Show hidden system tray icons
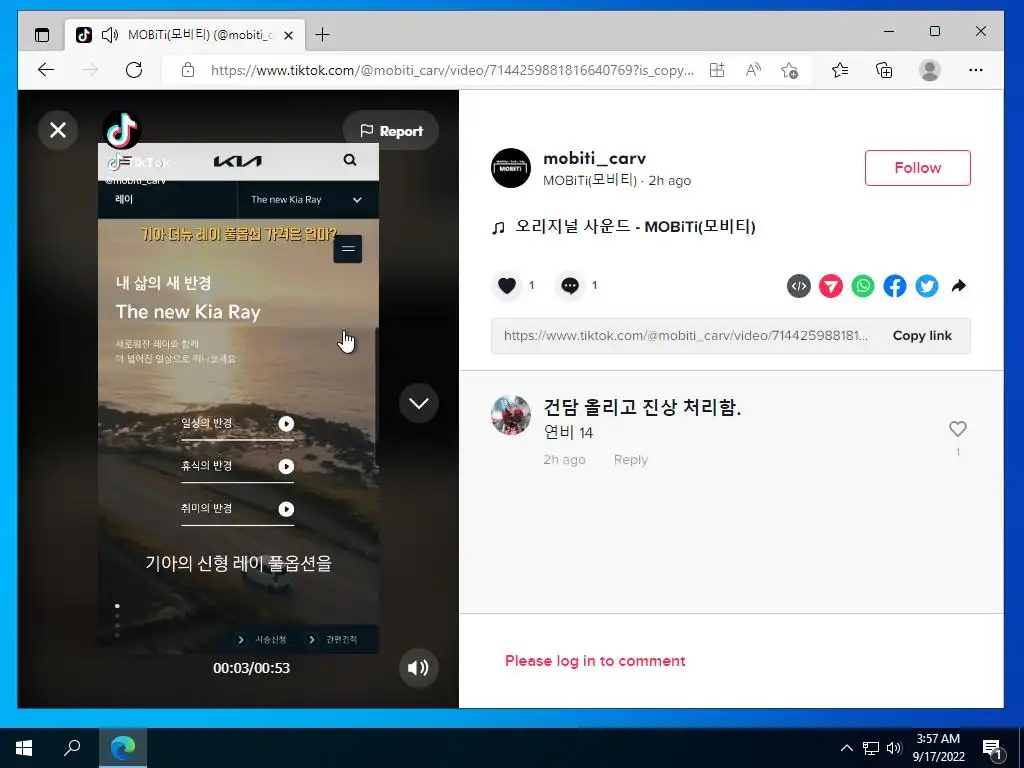This screenshot has width=1024, height=768. (846, 748)
